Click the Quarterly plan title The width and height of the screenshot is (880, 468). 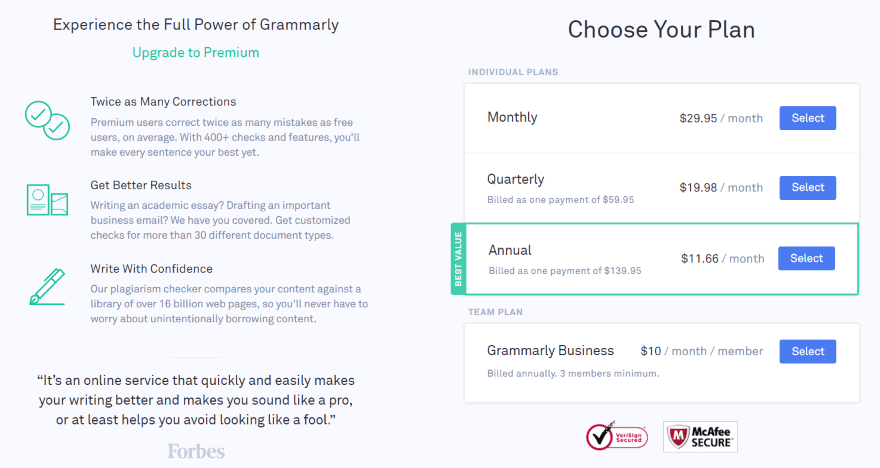click(516, 179)
